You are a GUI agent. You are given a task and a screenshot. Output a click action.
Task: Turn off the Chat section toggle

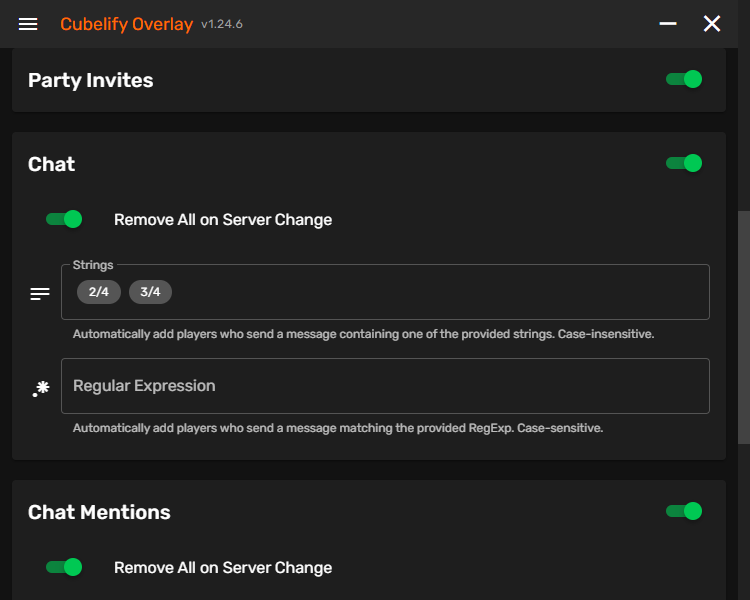point(684,163)
